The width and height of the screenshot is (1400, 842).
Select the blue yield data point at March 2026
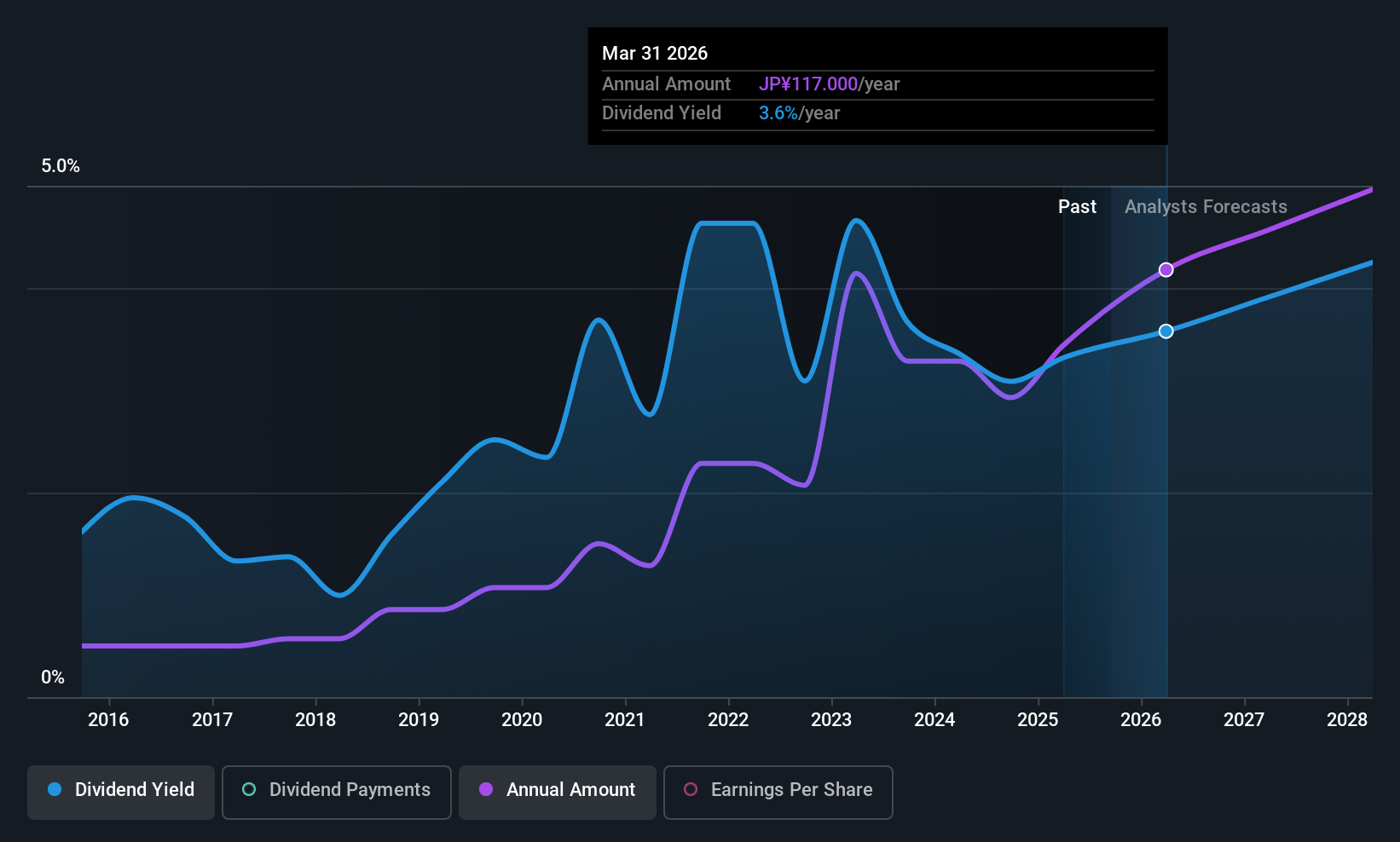click(1166, 332)
